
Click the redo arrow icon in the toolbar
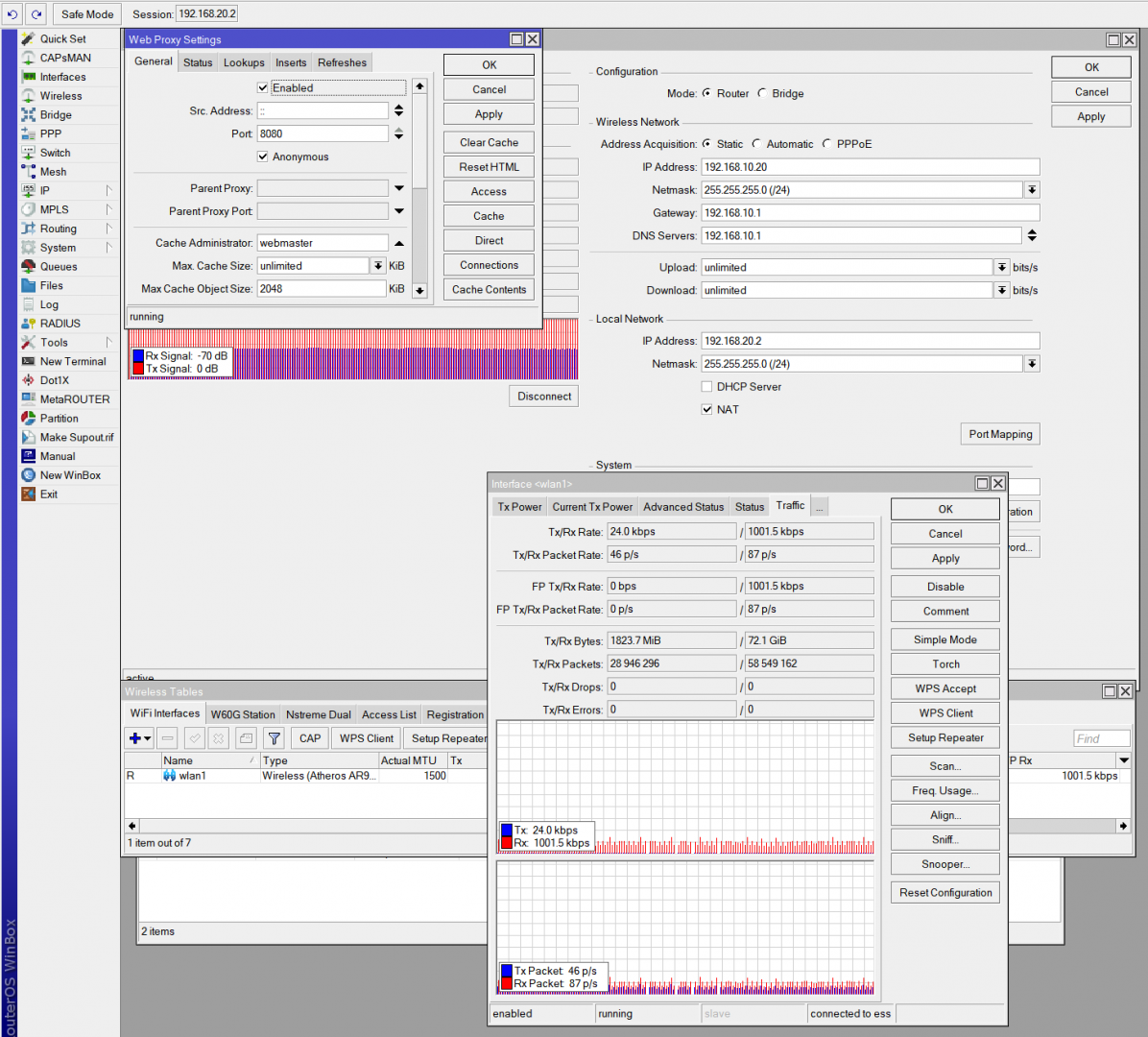36,14
